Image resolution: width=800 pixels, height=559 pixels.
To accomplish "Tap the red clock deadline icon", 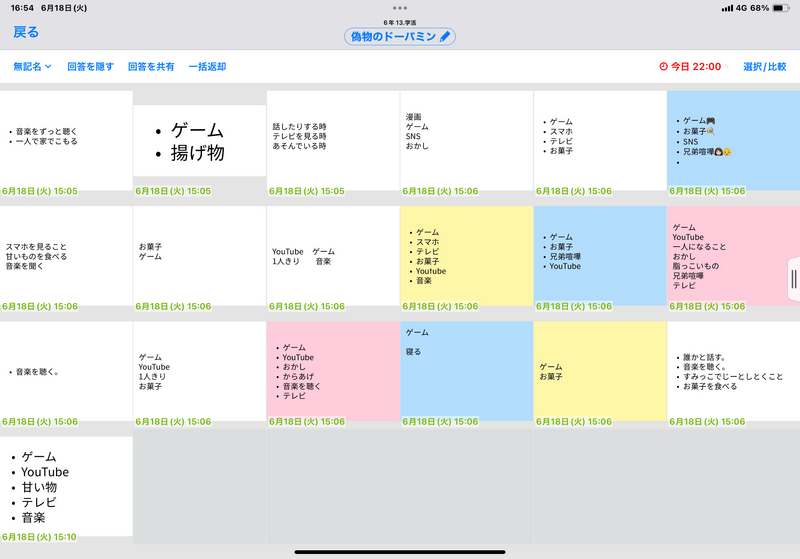I will click(x=664, y=67).
